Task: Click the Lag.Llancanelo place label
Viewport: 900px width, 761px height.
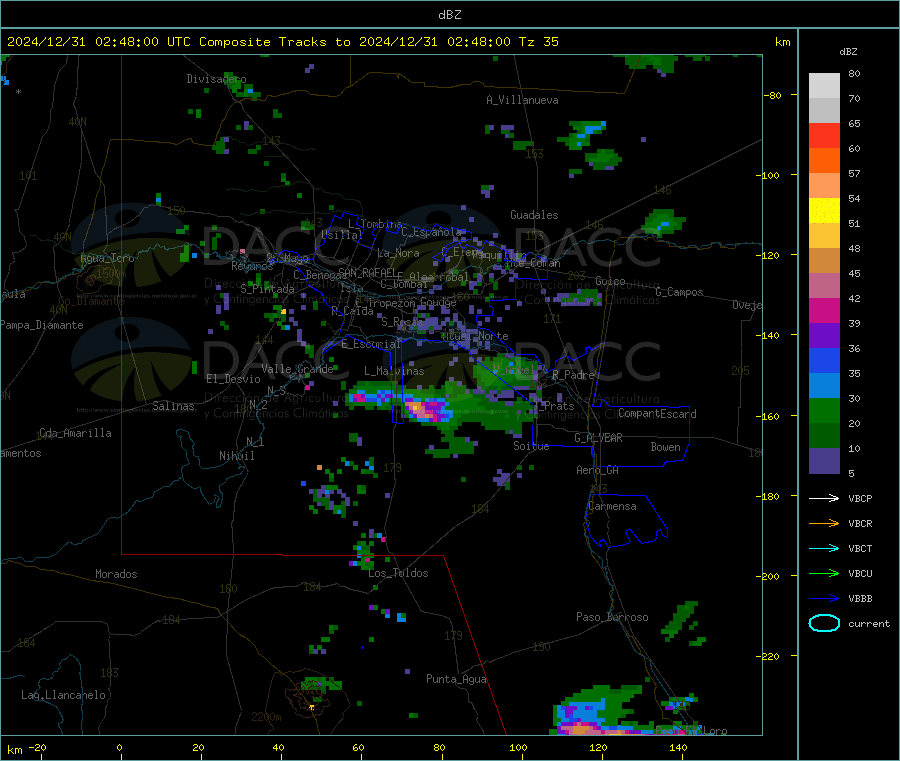Action: point(63,695)
